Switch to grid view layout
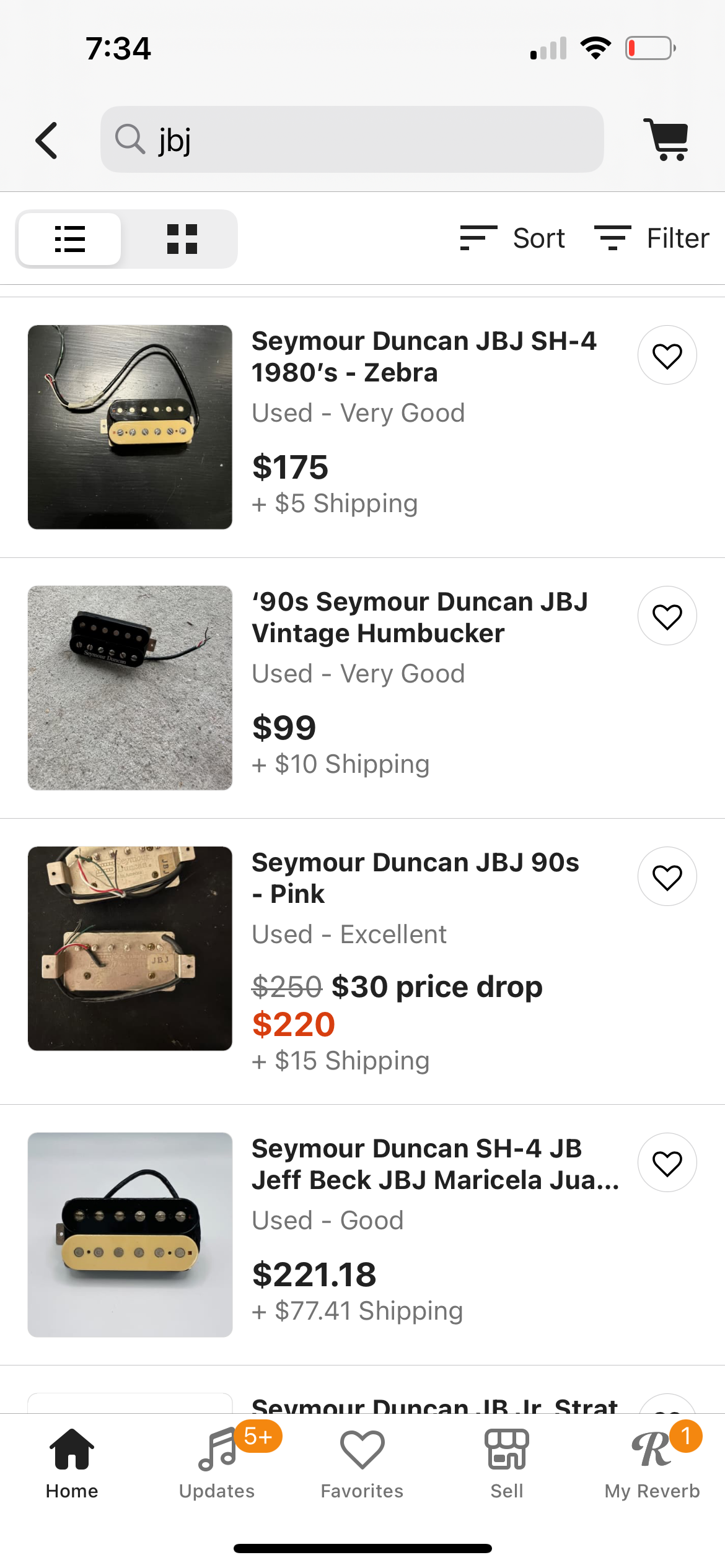The height and width of the screenshot is (1568, 725). [x=182, y=239]
